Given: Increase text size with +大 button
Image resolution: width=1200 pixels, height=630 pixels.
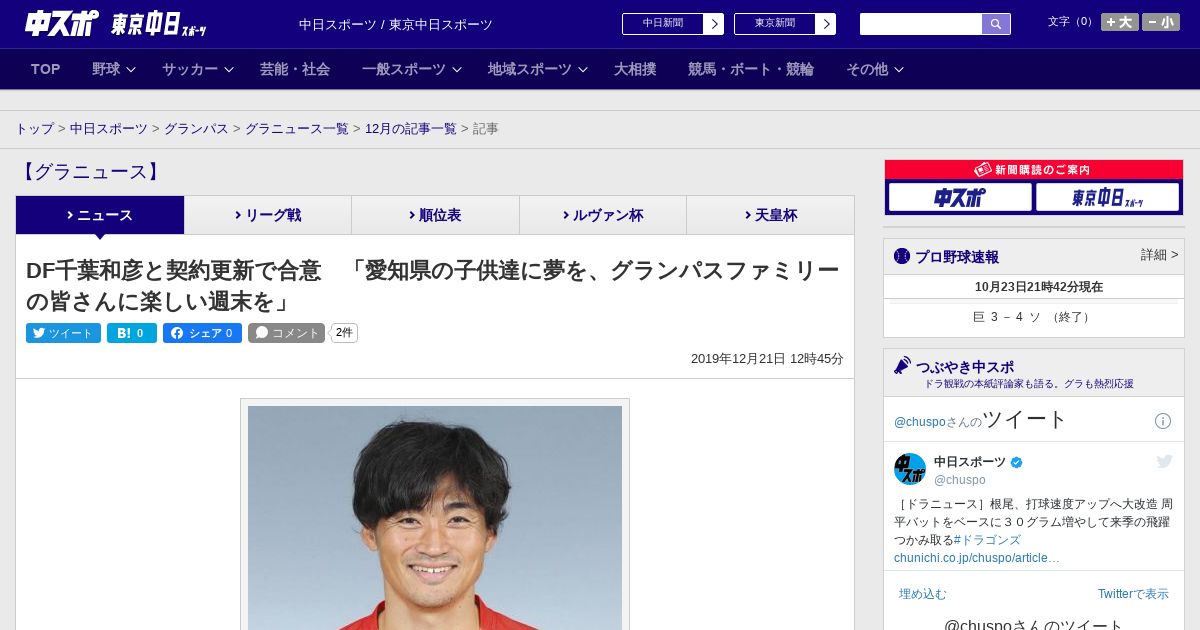Looking at the screenshot, I should [x=1119, y=22].
